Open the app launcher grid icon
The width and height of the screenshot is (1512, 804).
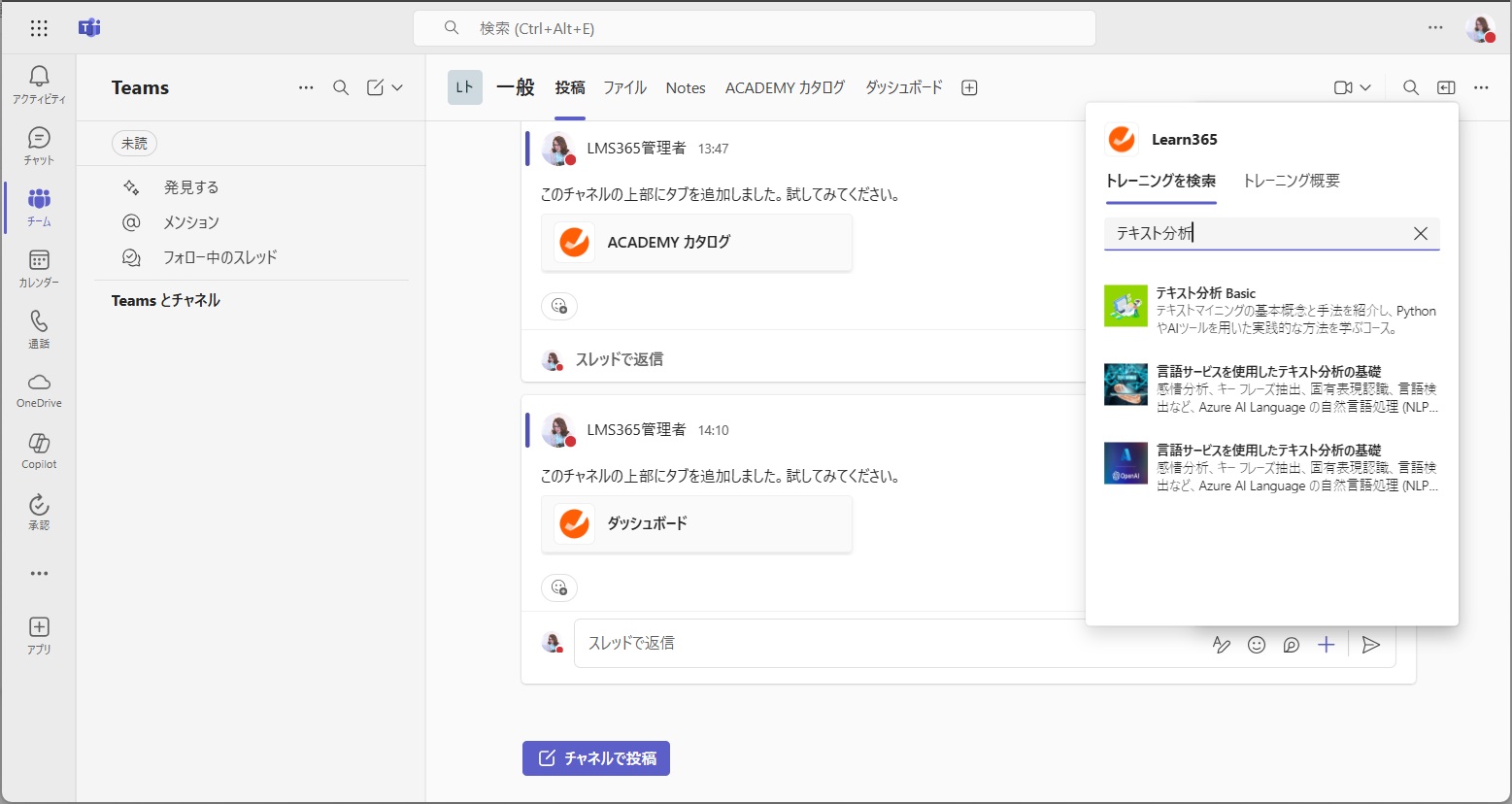coord(39,28)
